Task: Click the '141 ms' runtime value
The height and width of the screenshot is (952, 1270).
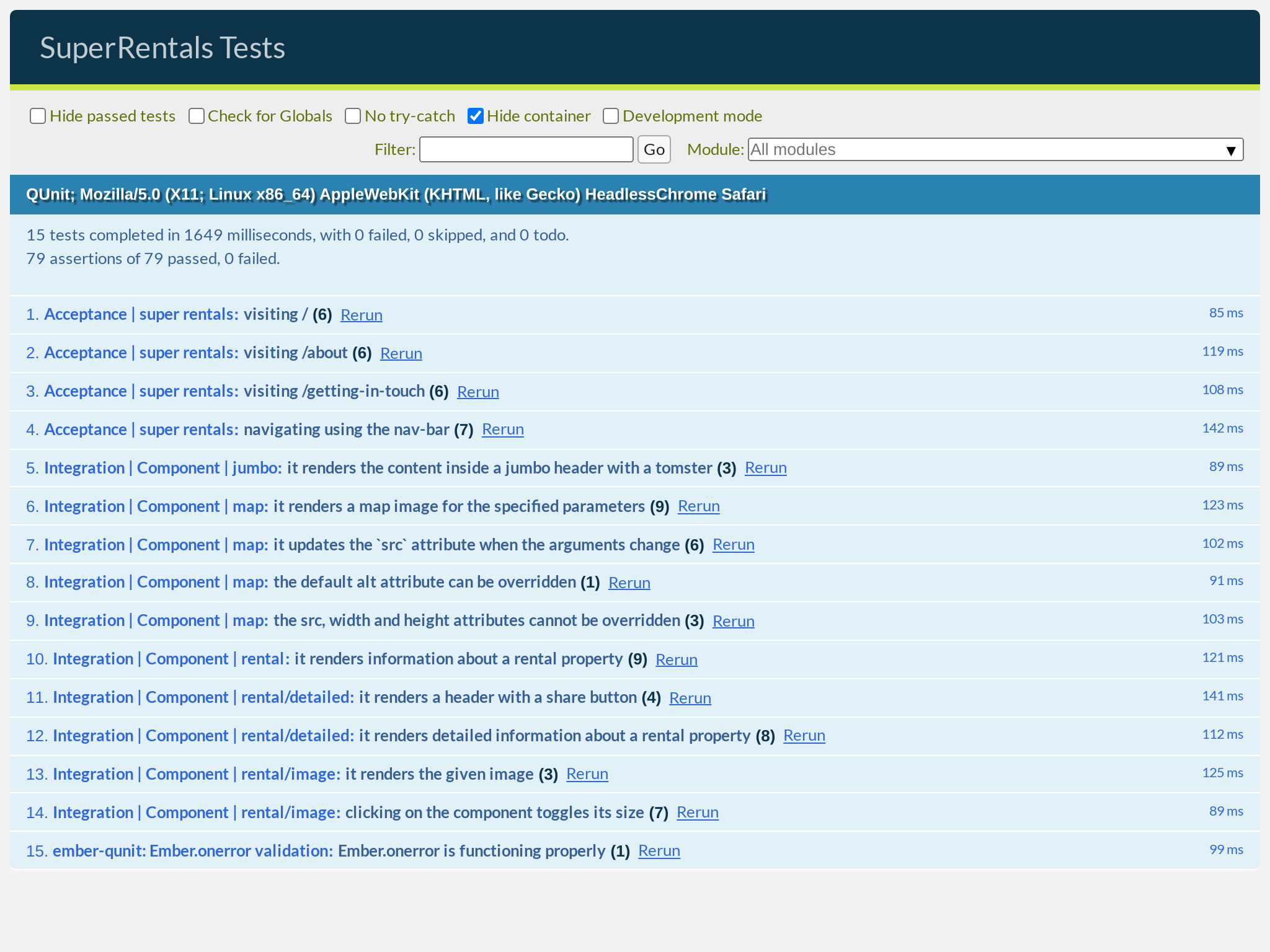Action: 1223,696
